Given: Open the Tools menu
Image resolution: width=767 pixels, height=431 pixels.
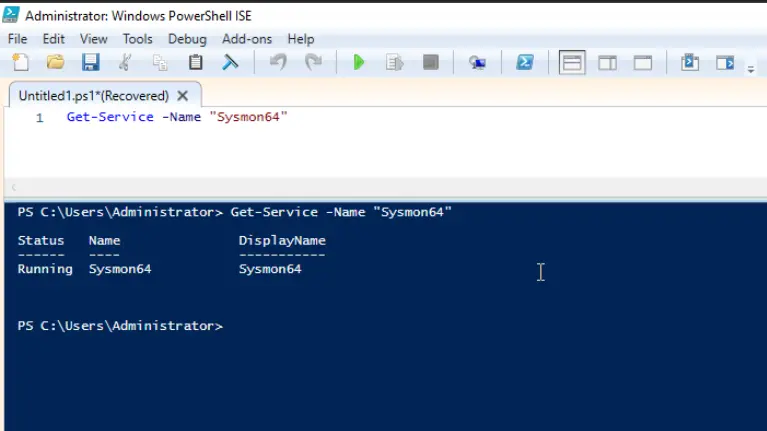Looking at the screenshot, I should click(x=137, y=39).
